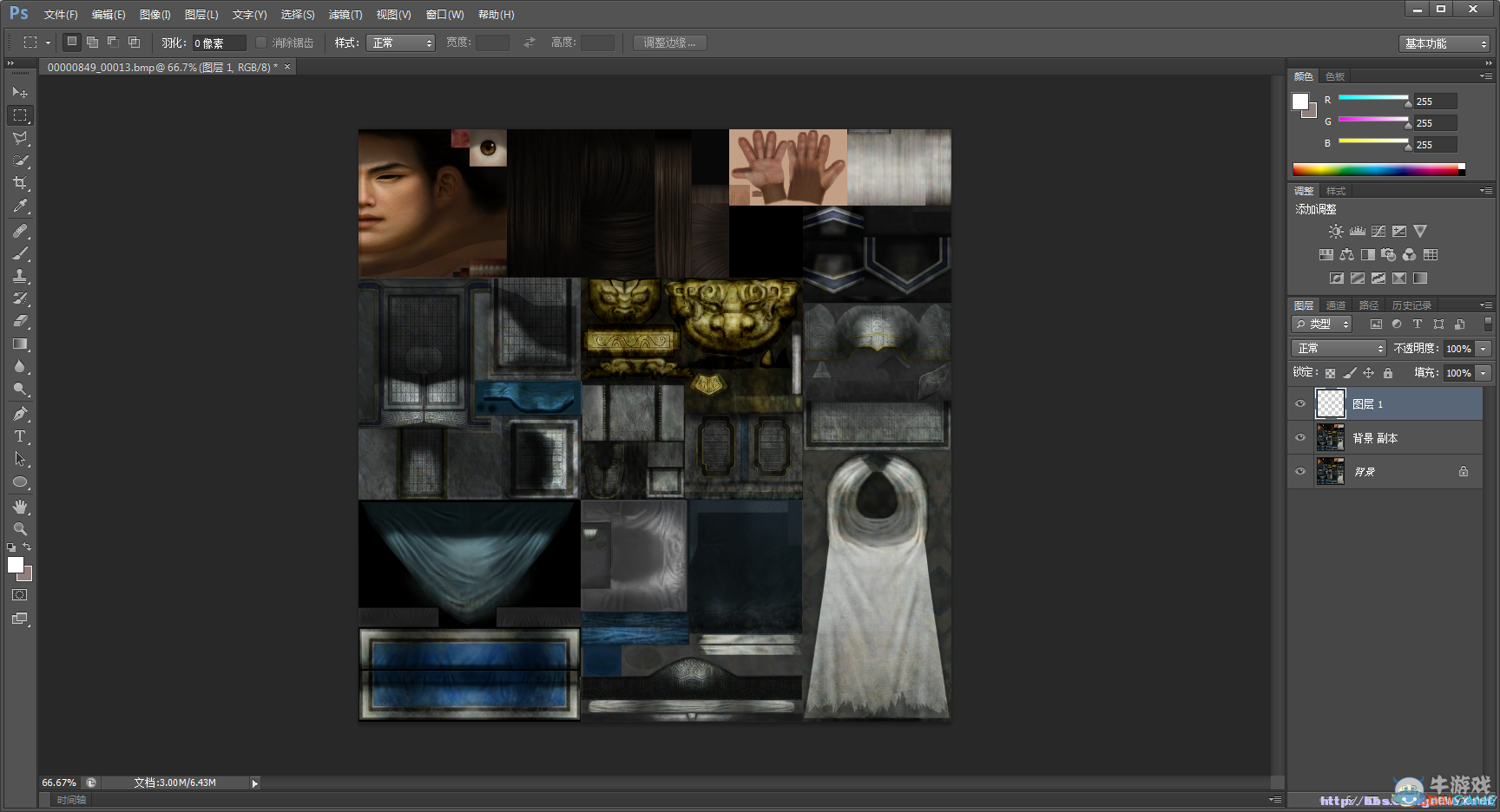This screenshot has width=1500, height=812.
Task: Select the Brush tool
Action: coord(20,253)
